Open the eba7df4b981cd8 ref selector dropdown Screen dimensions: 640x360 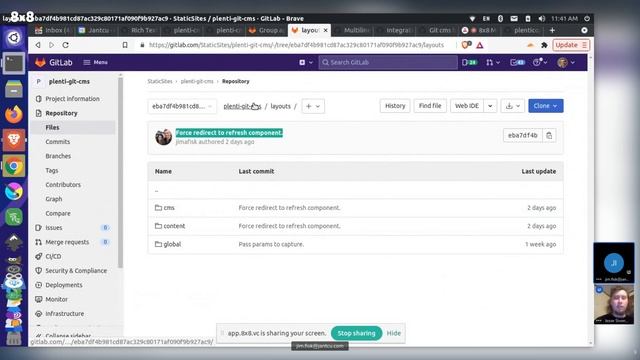182,106
